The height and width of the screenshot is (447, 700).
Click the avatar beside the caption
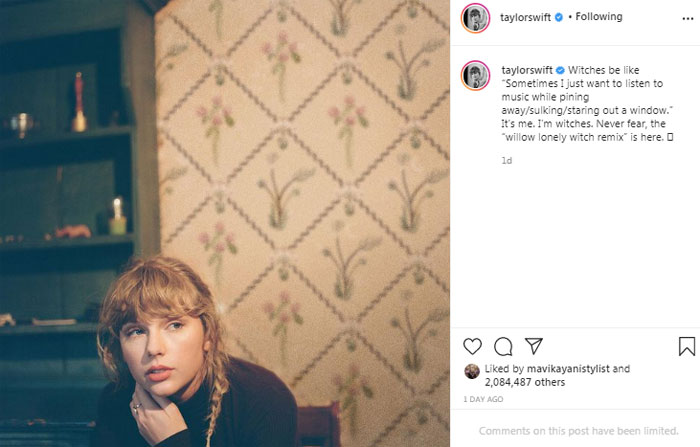(475, 75)
